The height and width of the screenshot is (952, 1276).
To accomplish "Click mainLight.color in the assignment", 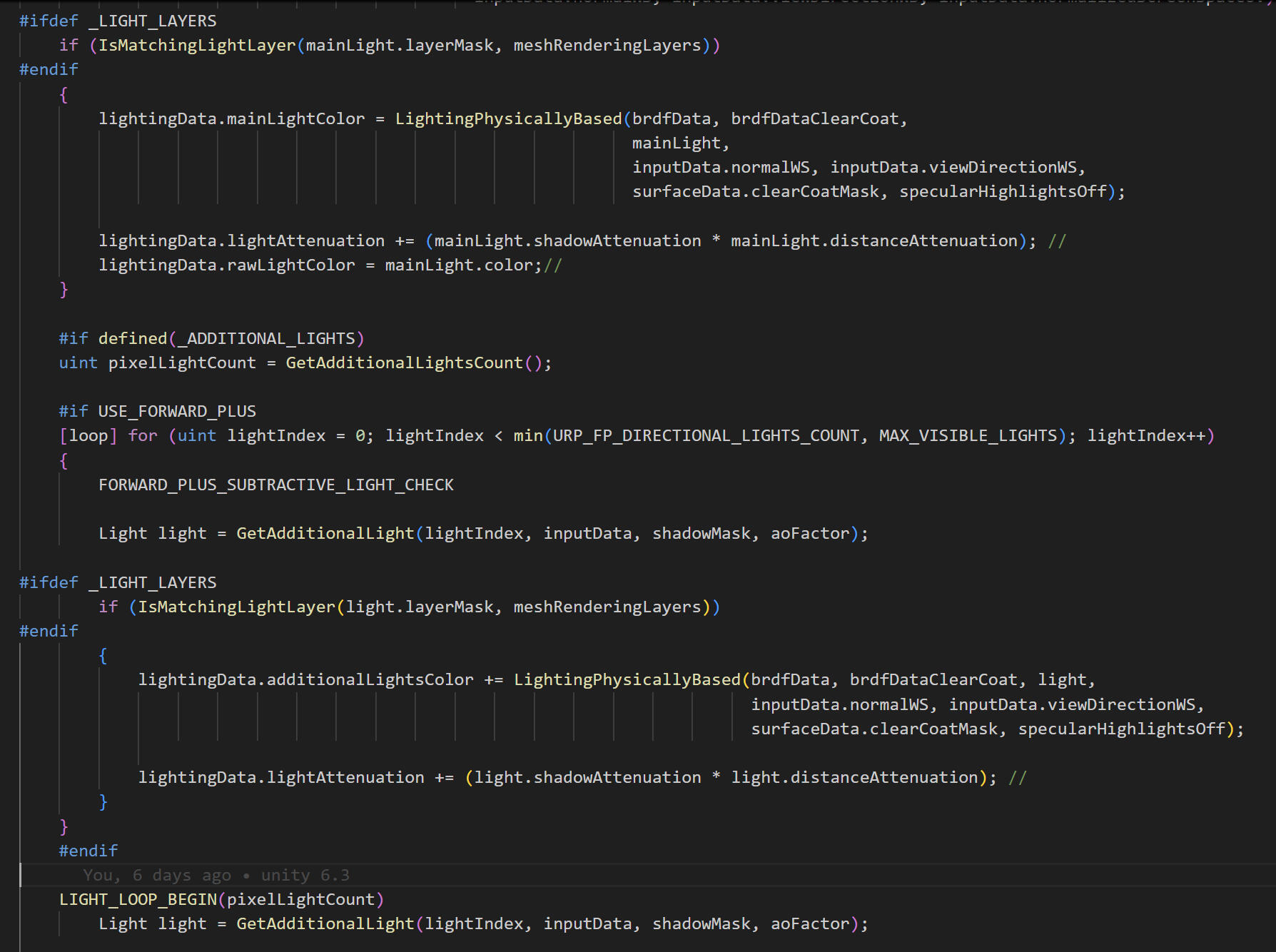I will [x=459, y=265].
